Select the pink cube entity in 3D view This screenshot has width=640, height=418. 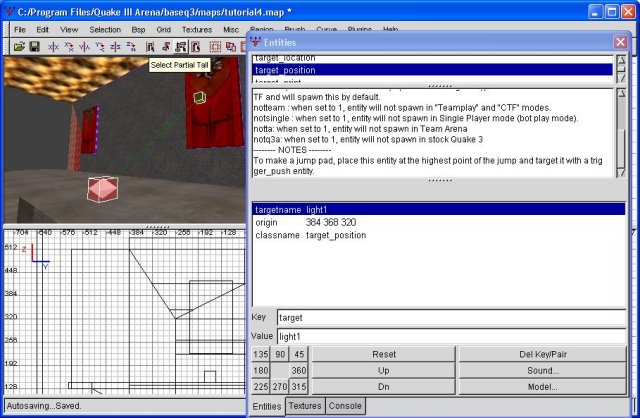pyautogui.click(x=103, y=189)
